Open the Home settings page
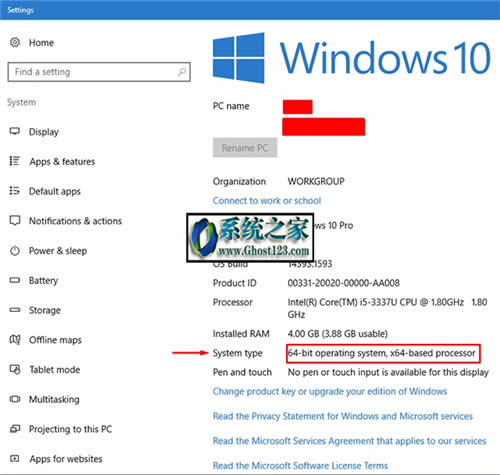This screenshot has height=475, width=500. coord(41,43)
